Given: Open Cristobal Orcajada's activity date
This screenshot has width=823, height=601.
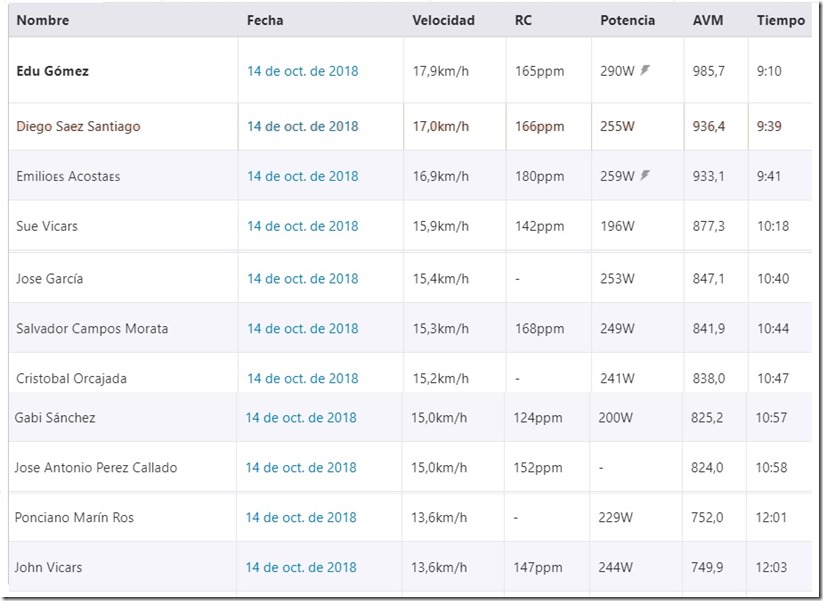Looking at the screenshot, I should coord(303,378).
